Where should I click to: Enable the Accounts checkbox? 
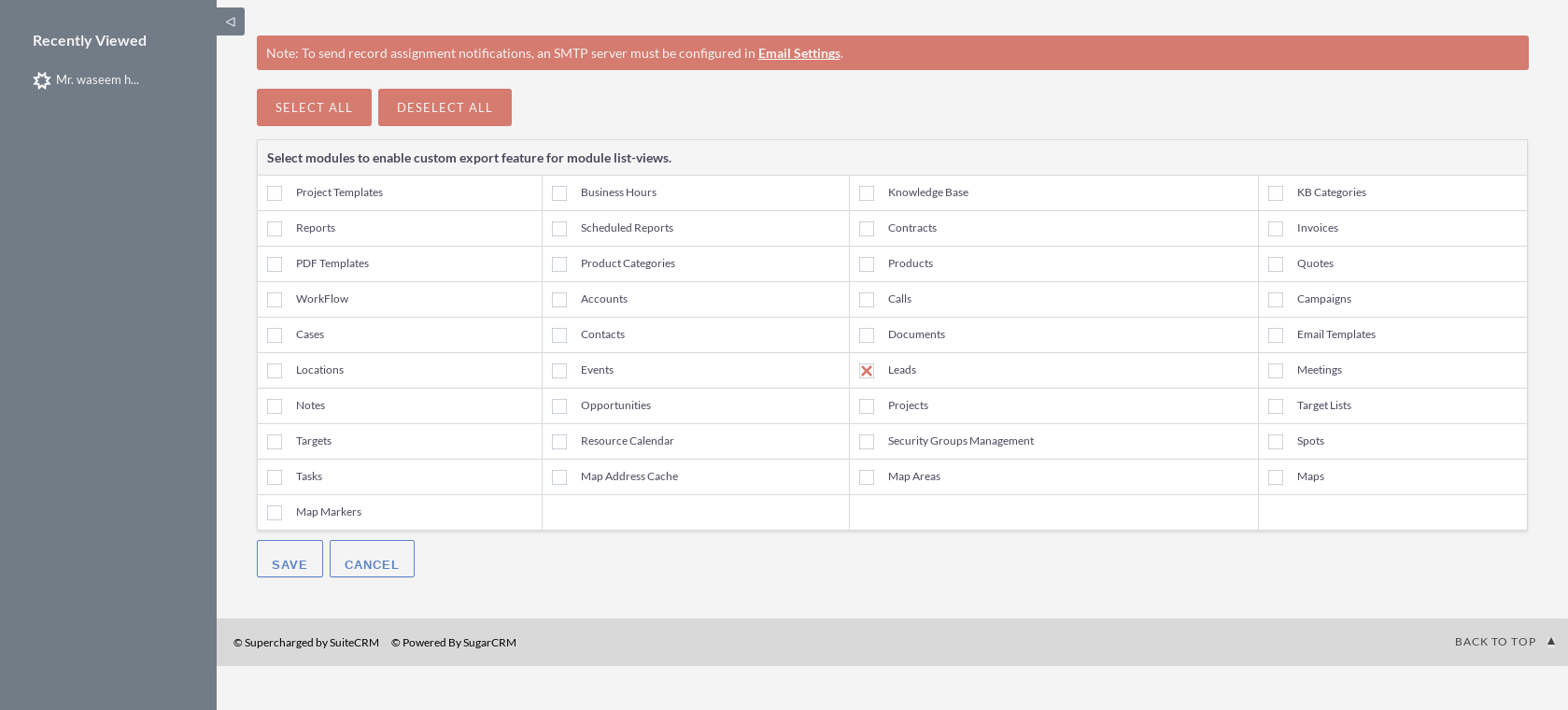pyautogui.click(x=559, y=300)
